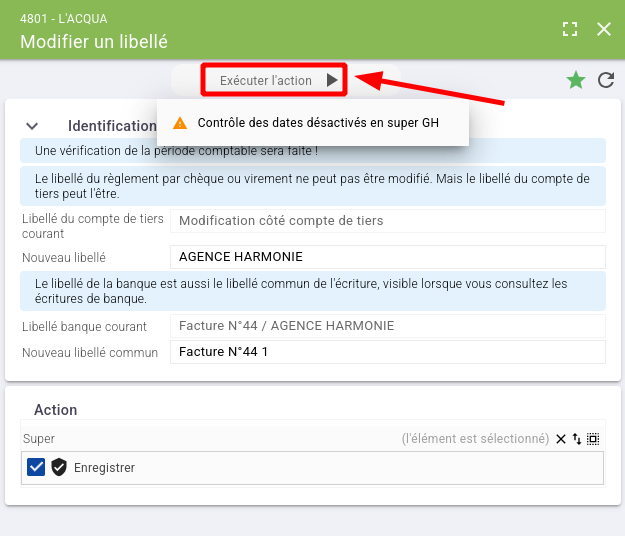
Task: Collapse the Identification section chevron
Action: tap(32, 126)
